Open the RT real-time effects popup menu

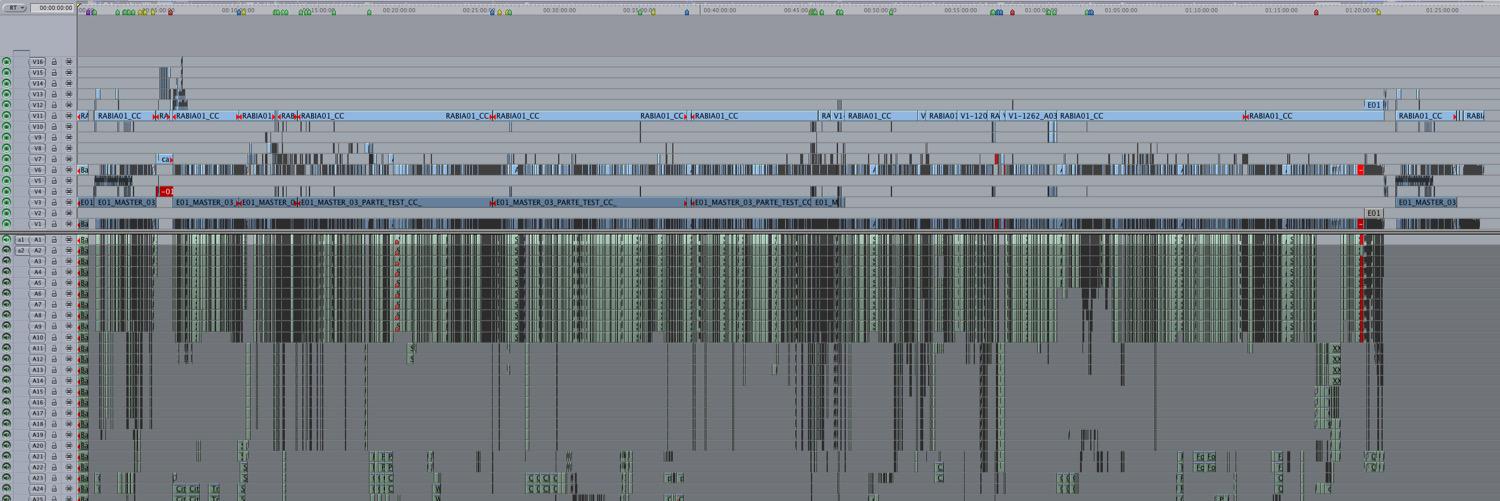(x=17, y=7)
